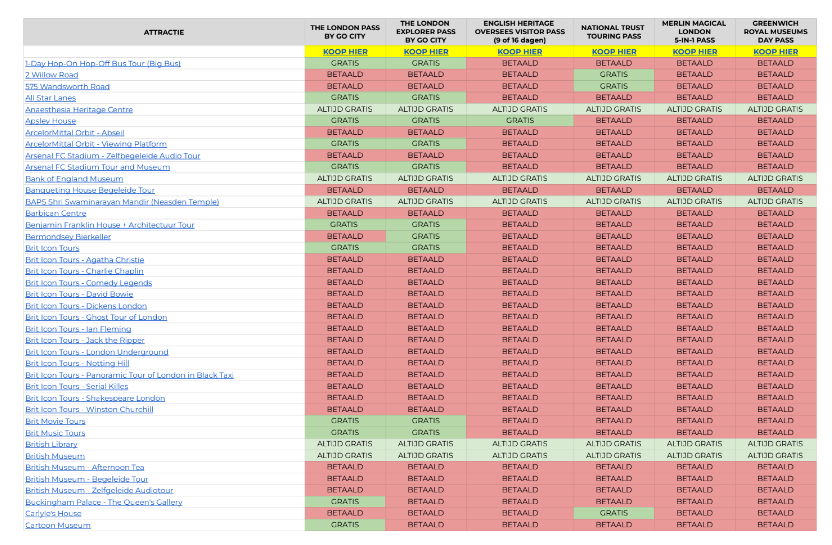Open the plain British Museum link

(x=55, y=456)
